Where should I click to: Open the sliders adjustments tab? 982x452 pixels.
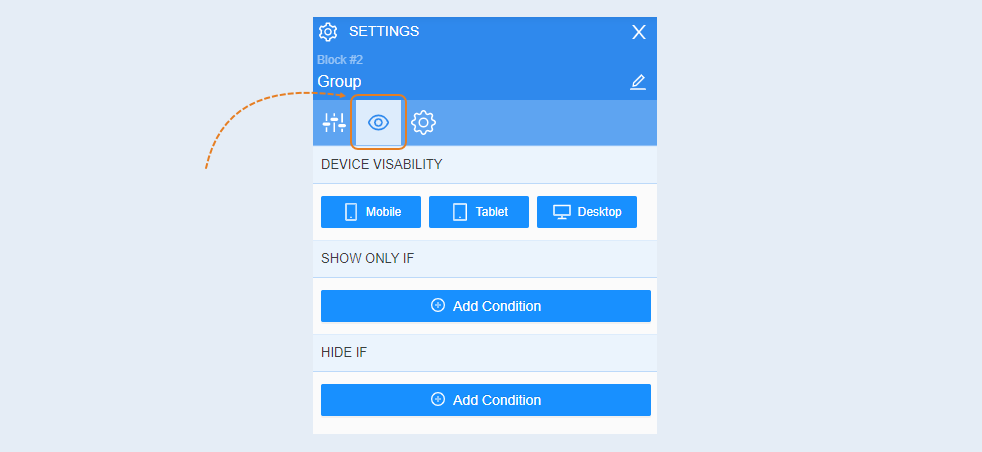pyautogui.click(x=334, y=122)
